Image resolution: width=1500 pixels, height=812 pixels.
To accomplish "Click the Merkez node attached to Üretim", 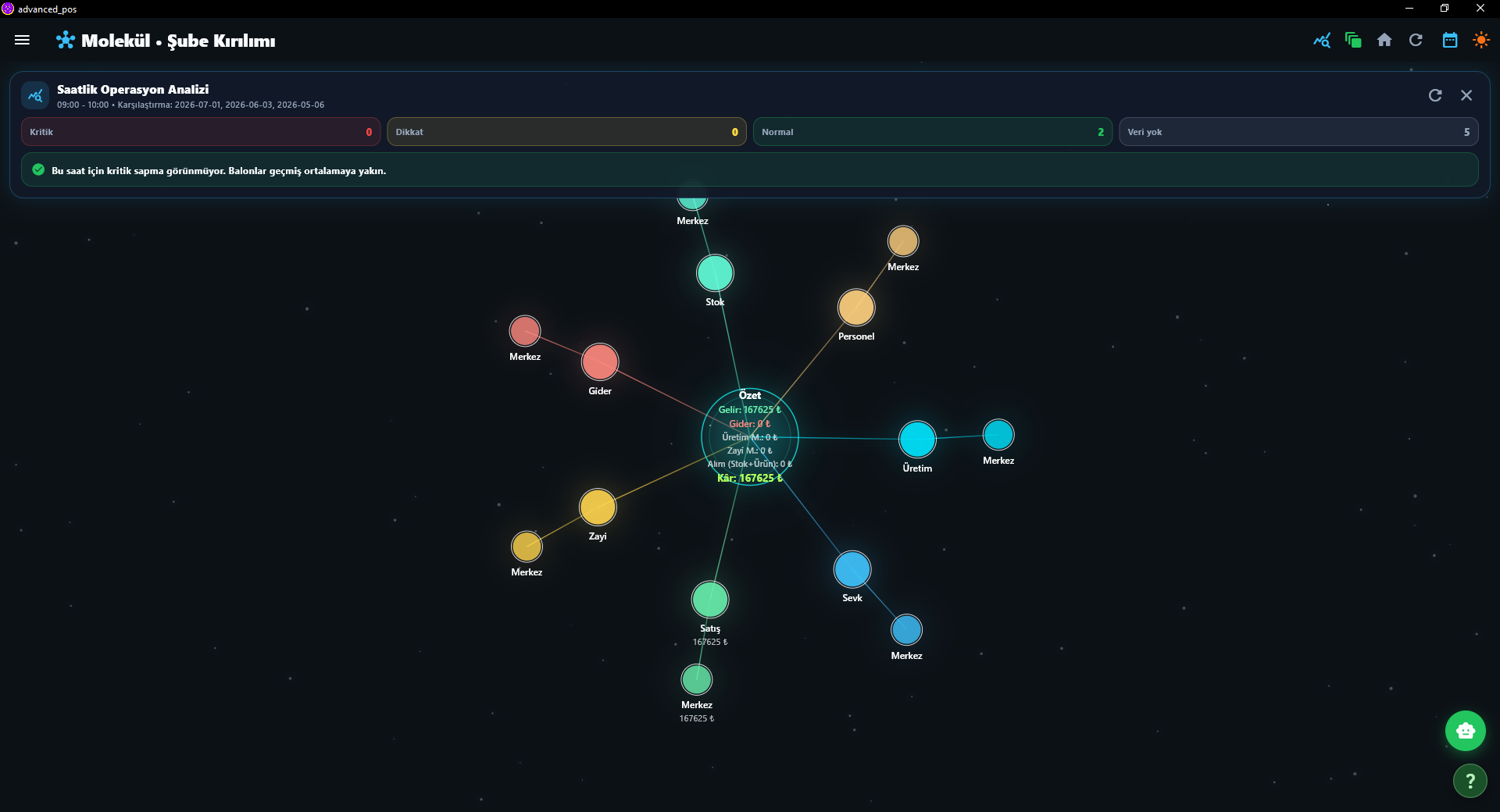I will 998,435.
